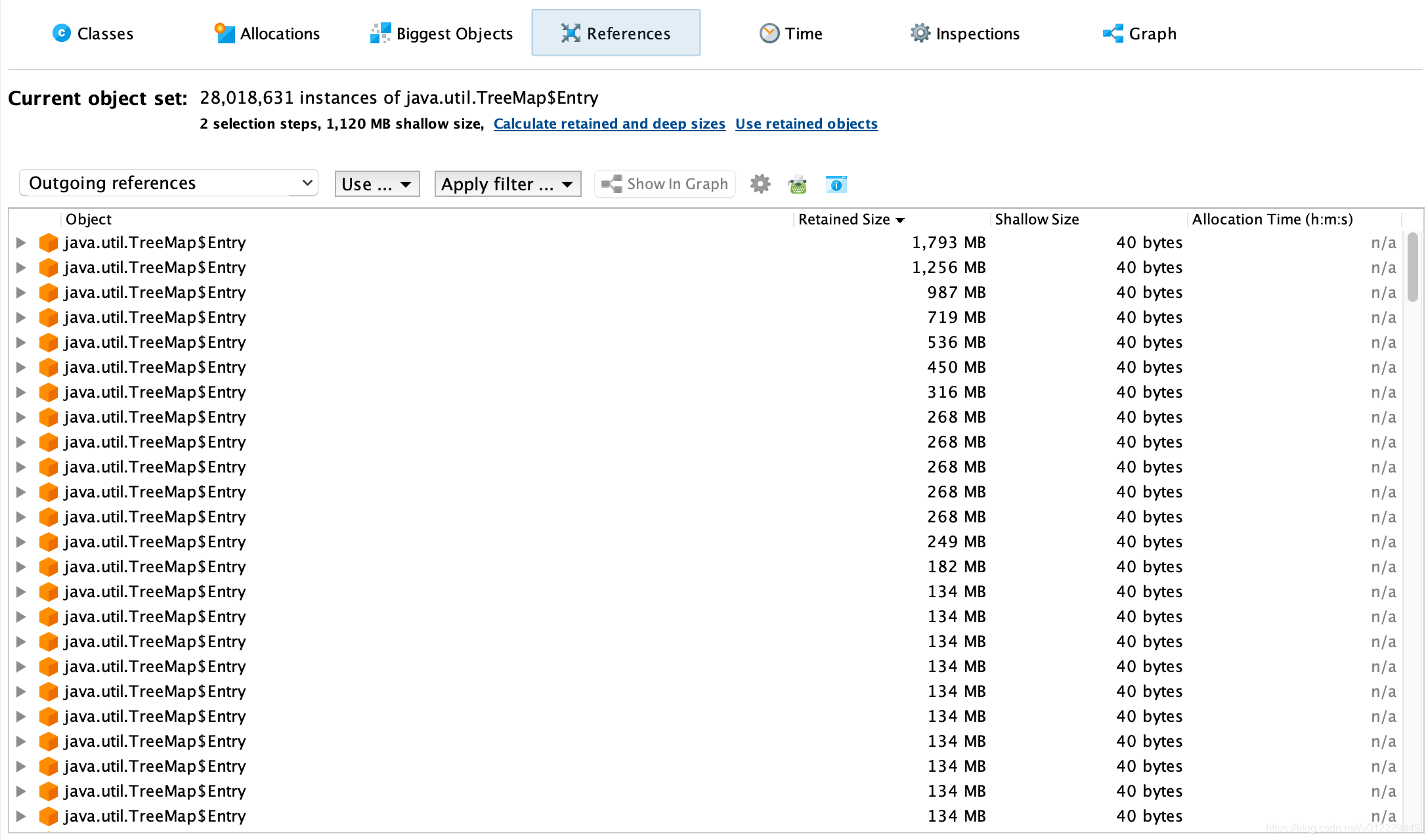Click the vertical scrollbar thumb of table
1426x840 pixels.
(1412, 266)
